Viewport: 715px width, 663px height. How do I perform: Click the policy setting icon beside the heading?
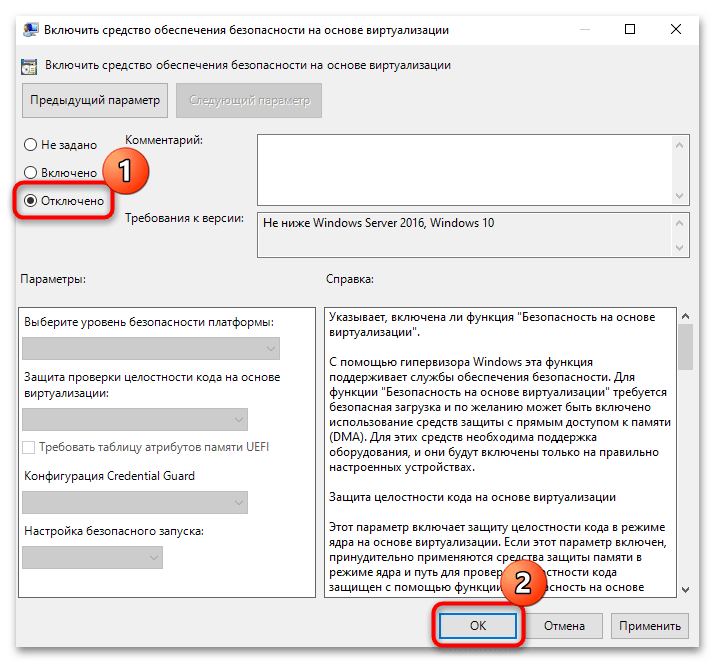(x=29, y=67)
